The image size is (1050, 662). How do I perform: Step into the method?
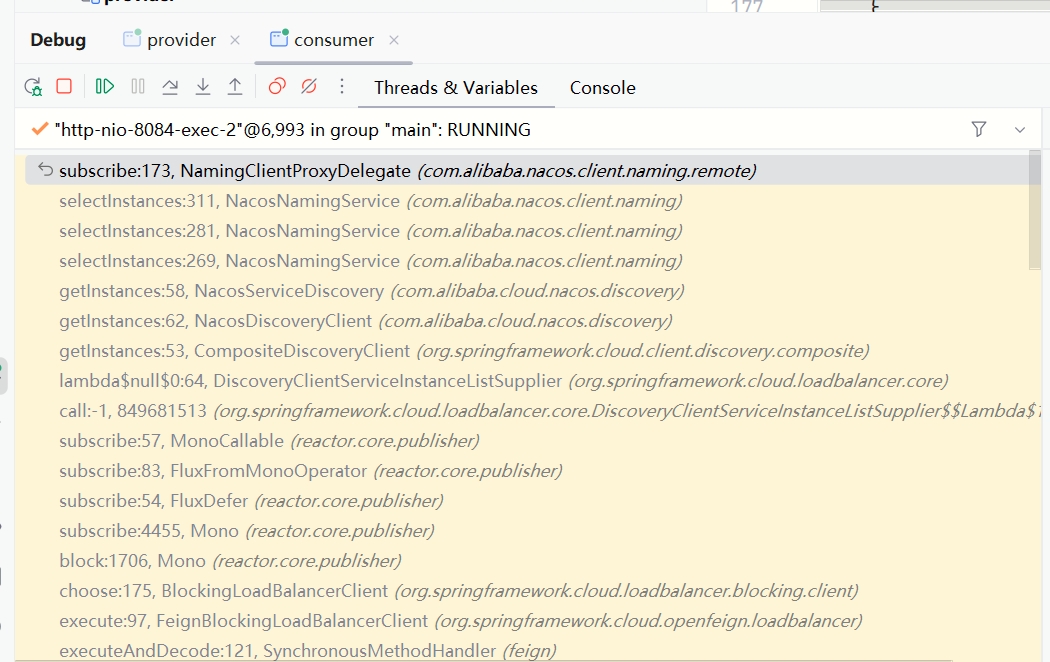click(202, 87)
